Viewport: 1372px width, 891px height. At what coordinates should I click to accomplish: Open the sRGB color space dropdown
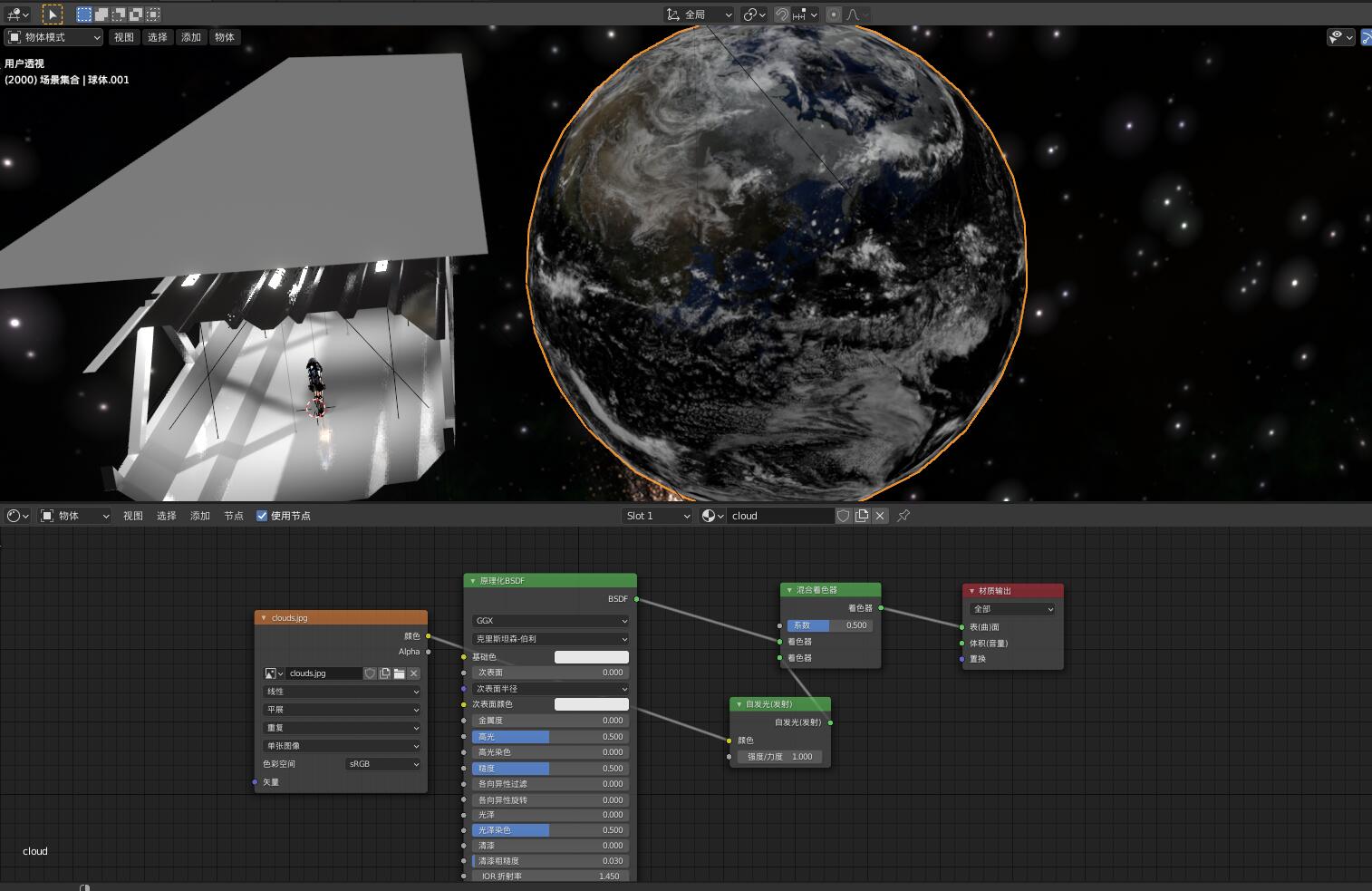tap(384, 764)
